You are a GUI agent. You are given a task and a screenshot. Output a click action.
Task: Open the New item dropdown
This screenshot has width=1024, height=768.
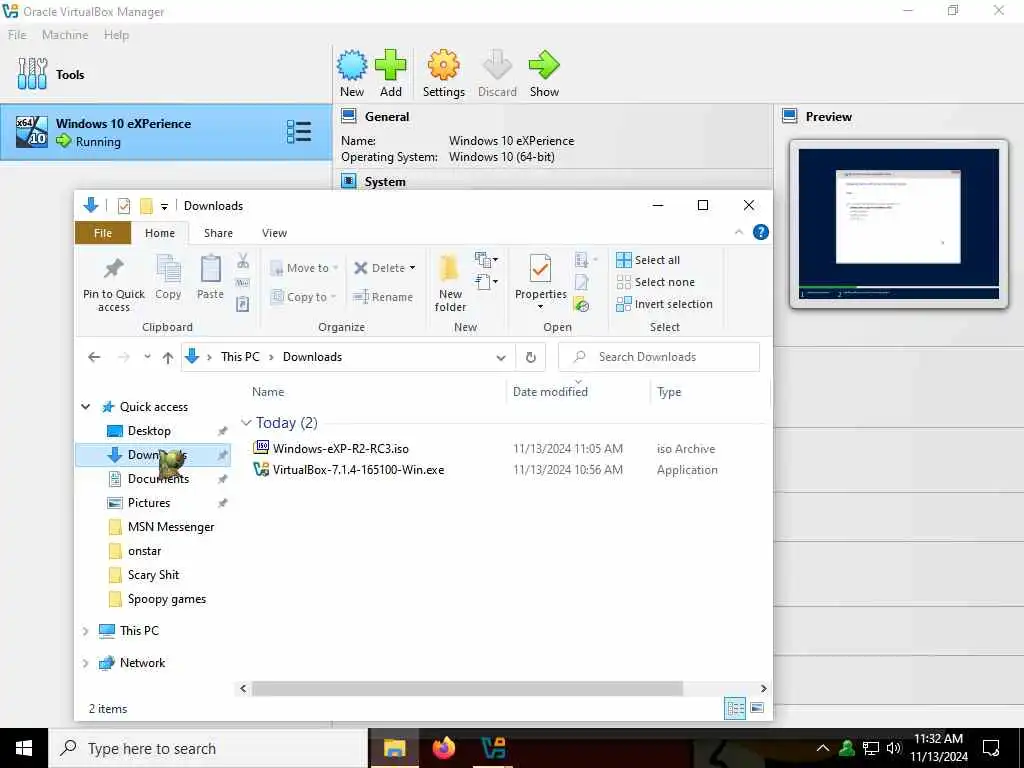click(x=487, y=260)
